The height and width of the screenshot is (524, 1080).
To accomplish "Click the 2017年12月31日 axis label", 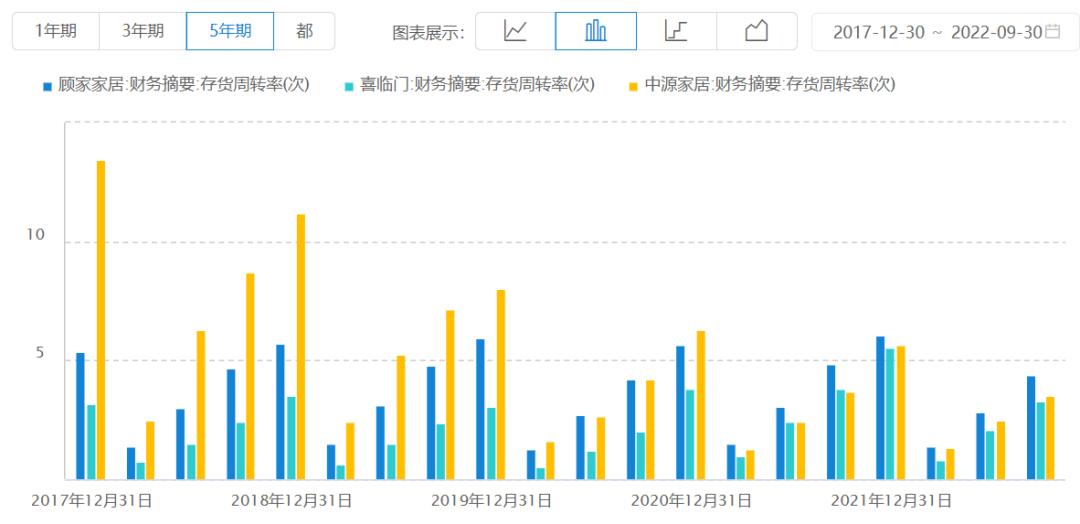I will (92, 501).
